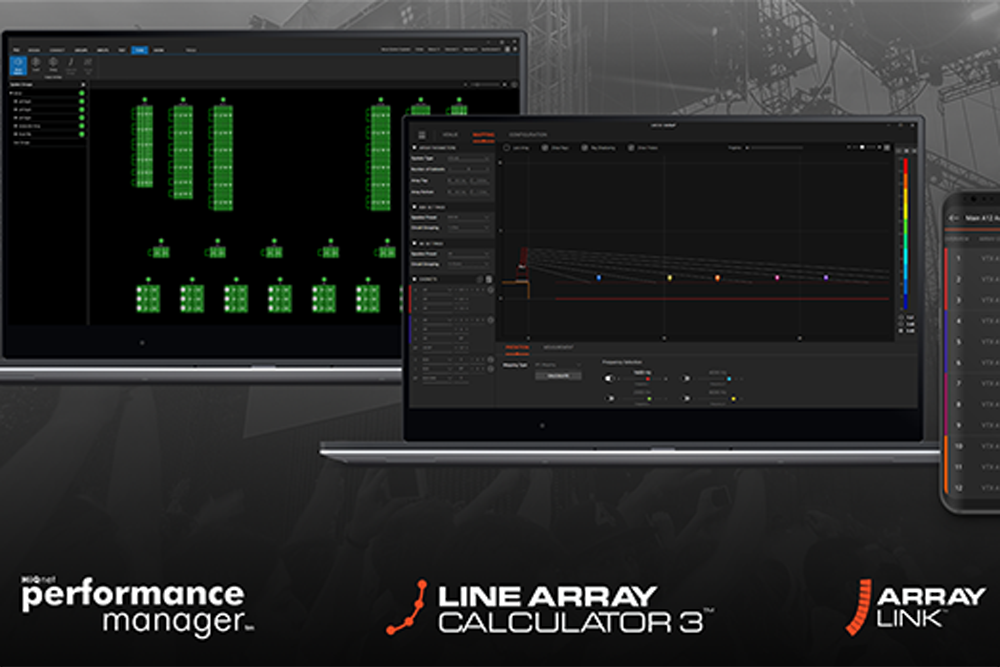This screenshot has width=1000, height=667.
Task: Click the blue highlighted menu tab in Performance Manager
Action: point(140,50)
